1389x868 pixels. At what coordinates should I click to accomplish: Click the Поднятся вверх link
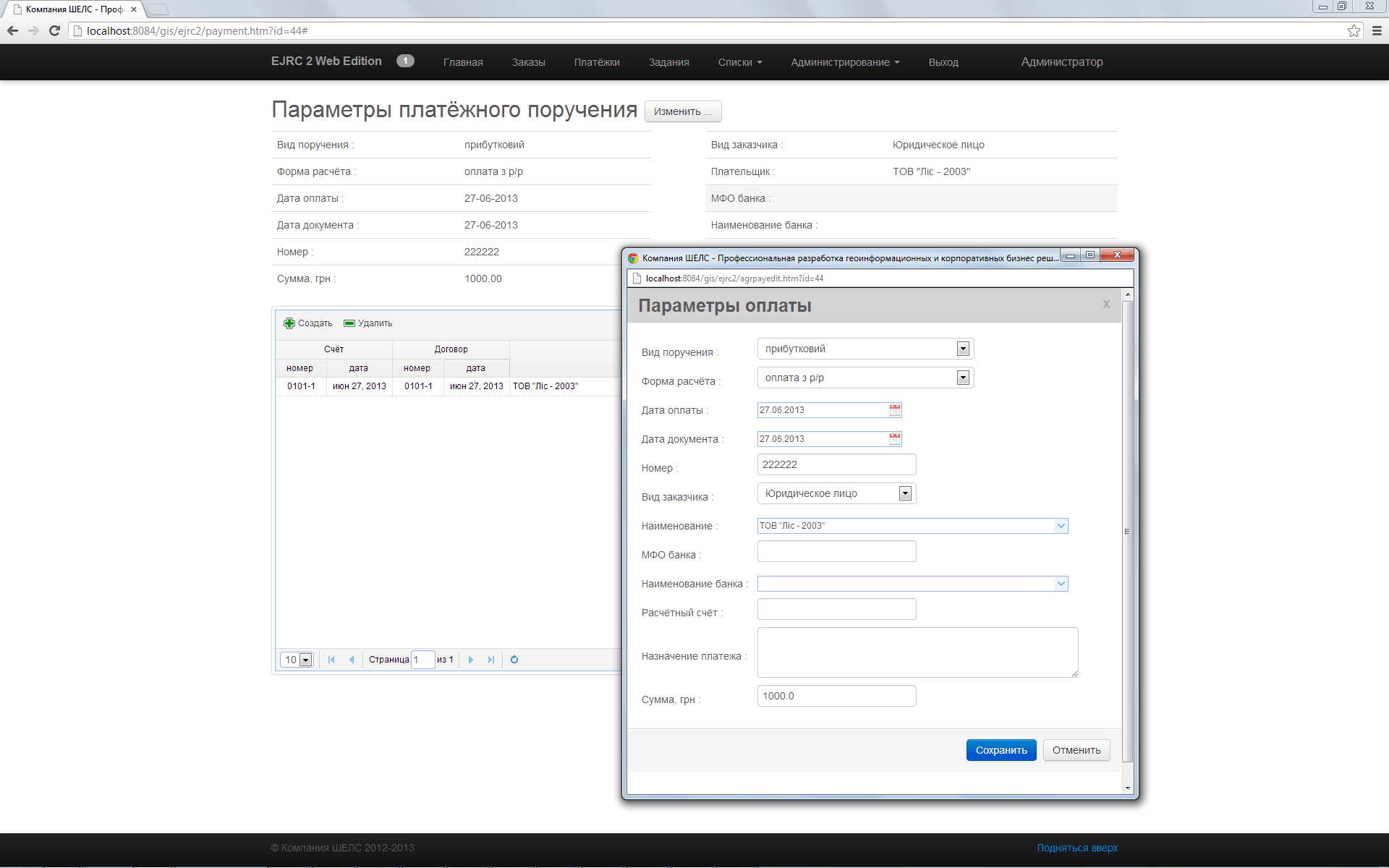pos(1077,848)
